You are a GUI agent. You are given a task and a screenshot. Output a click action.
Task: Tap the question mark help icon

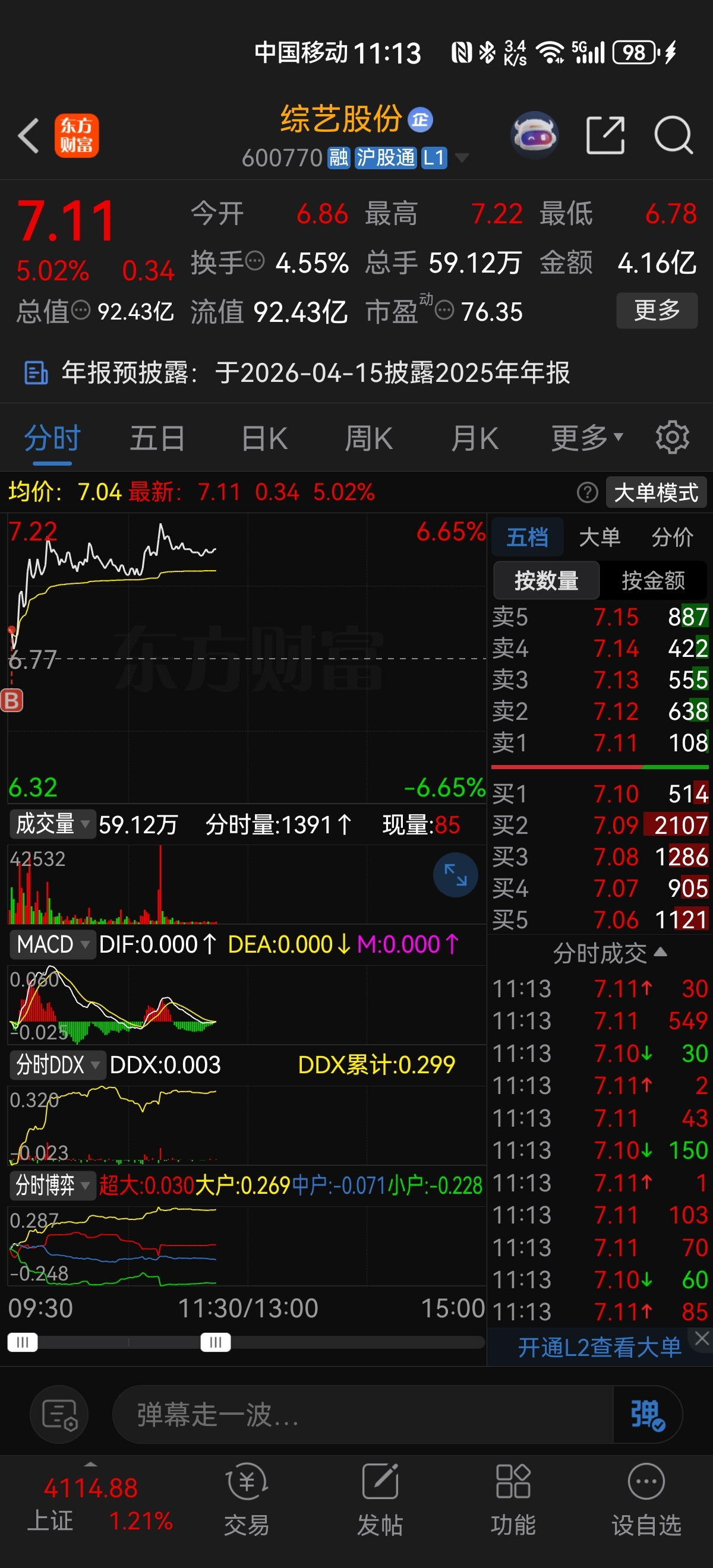pyautogui.click(x=587, y=492)
